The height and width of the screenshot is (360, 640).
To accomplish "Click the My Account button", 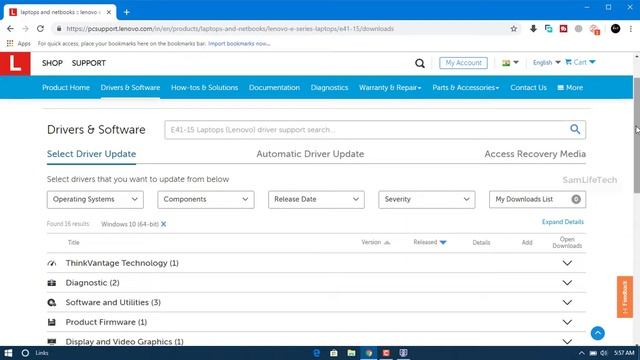I will pyautogui.click(x=463, y=63).
